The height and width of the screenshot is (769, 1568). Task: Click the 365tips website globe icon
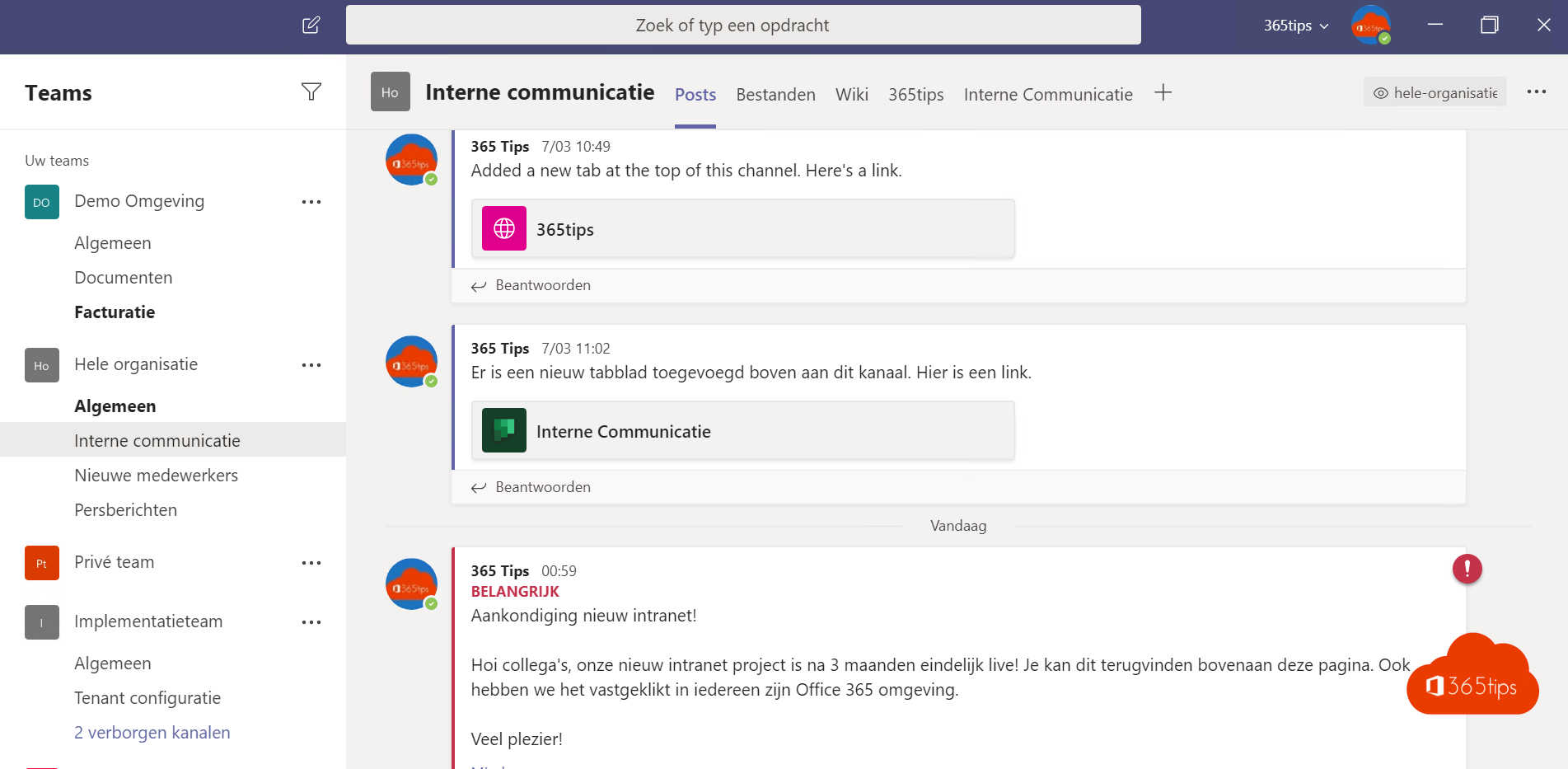click(504, 228)
